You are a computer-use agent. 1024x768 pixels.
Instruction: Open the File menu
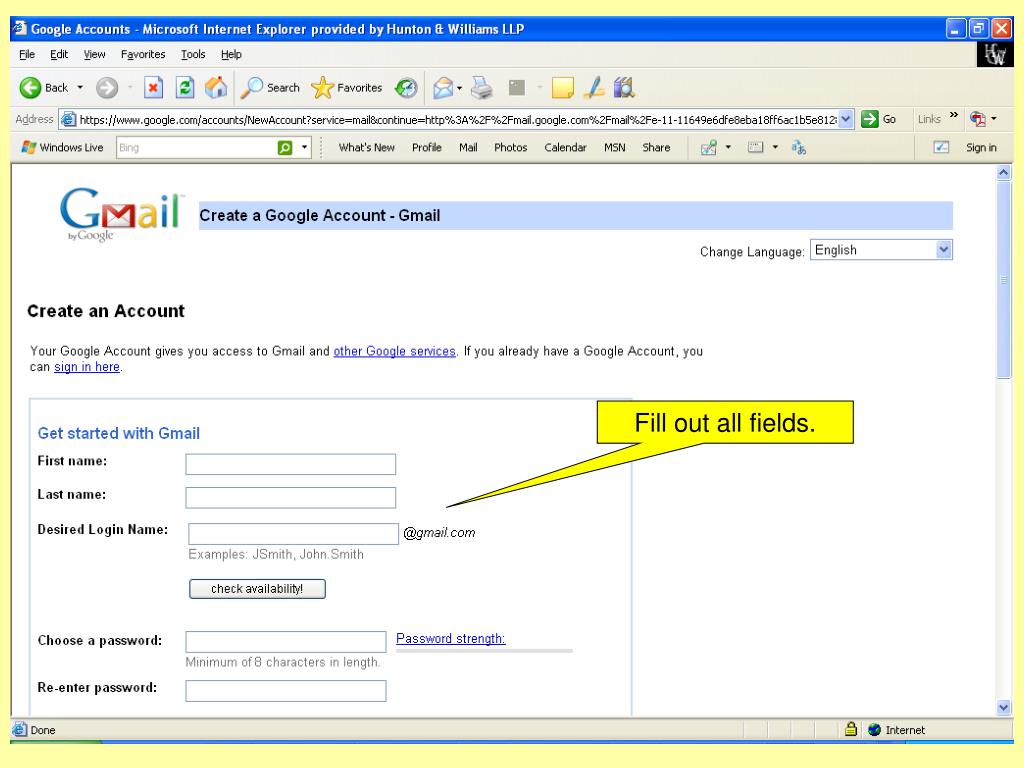27,54
